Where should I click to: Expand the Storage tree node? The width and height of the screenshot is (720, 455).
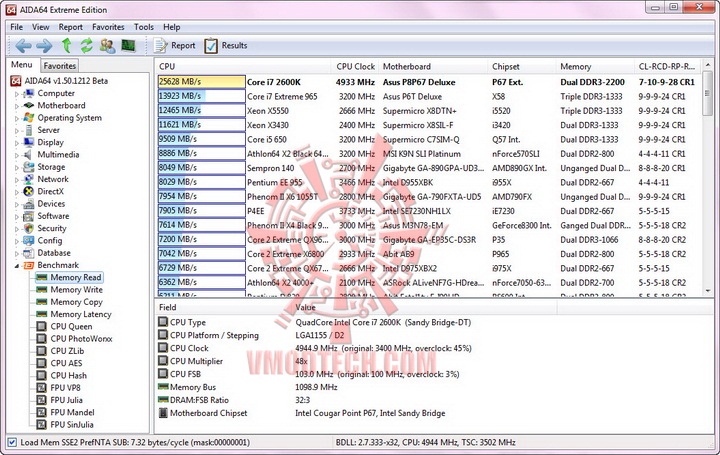pos(17,168)
